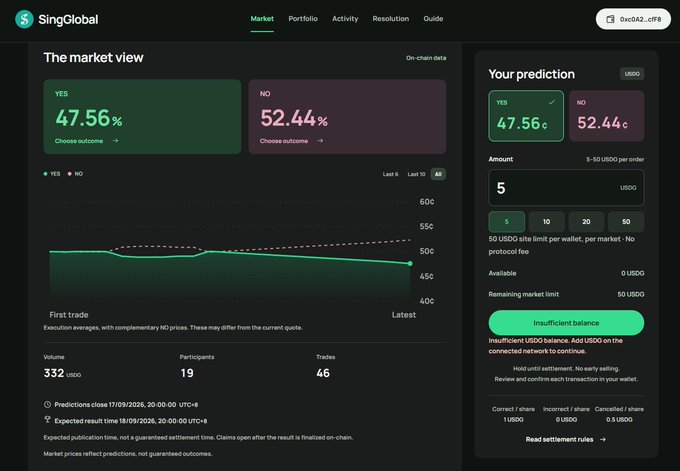Click the 60¢ chart axis label
The width and height of the screenshot is (680, 471).
click(427, 202)
